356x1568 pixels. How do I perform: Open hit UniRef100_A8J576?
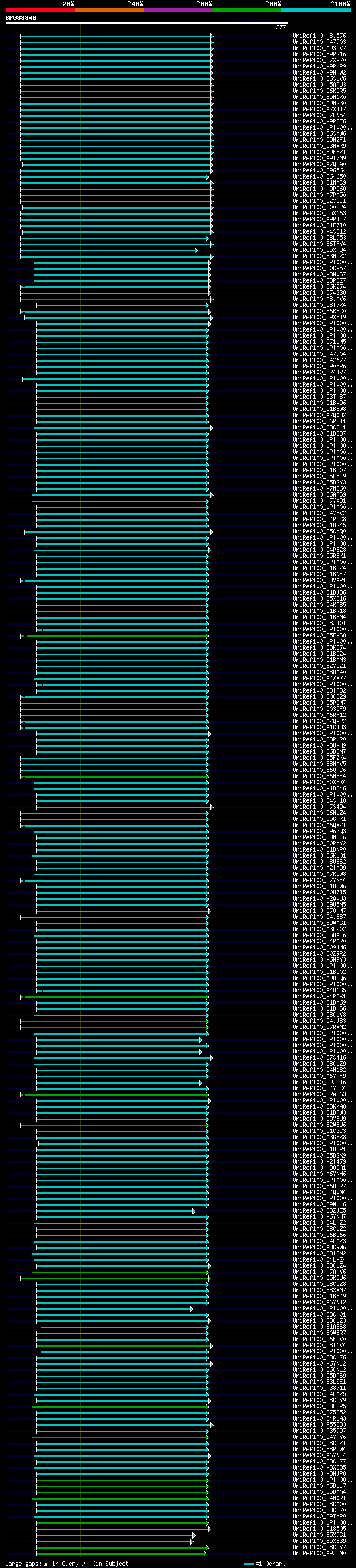coord(319,36)
